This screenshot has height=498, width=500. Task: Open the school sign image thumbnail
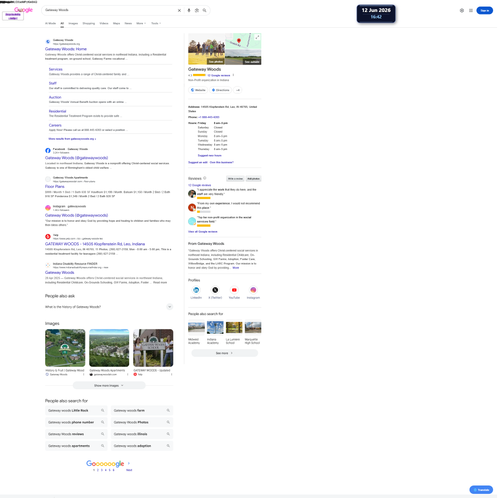click(x=153, y=348)
